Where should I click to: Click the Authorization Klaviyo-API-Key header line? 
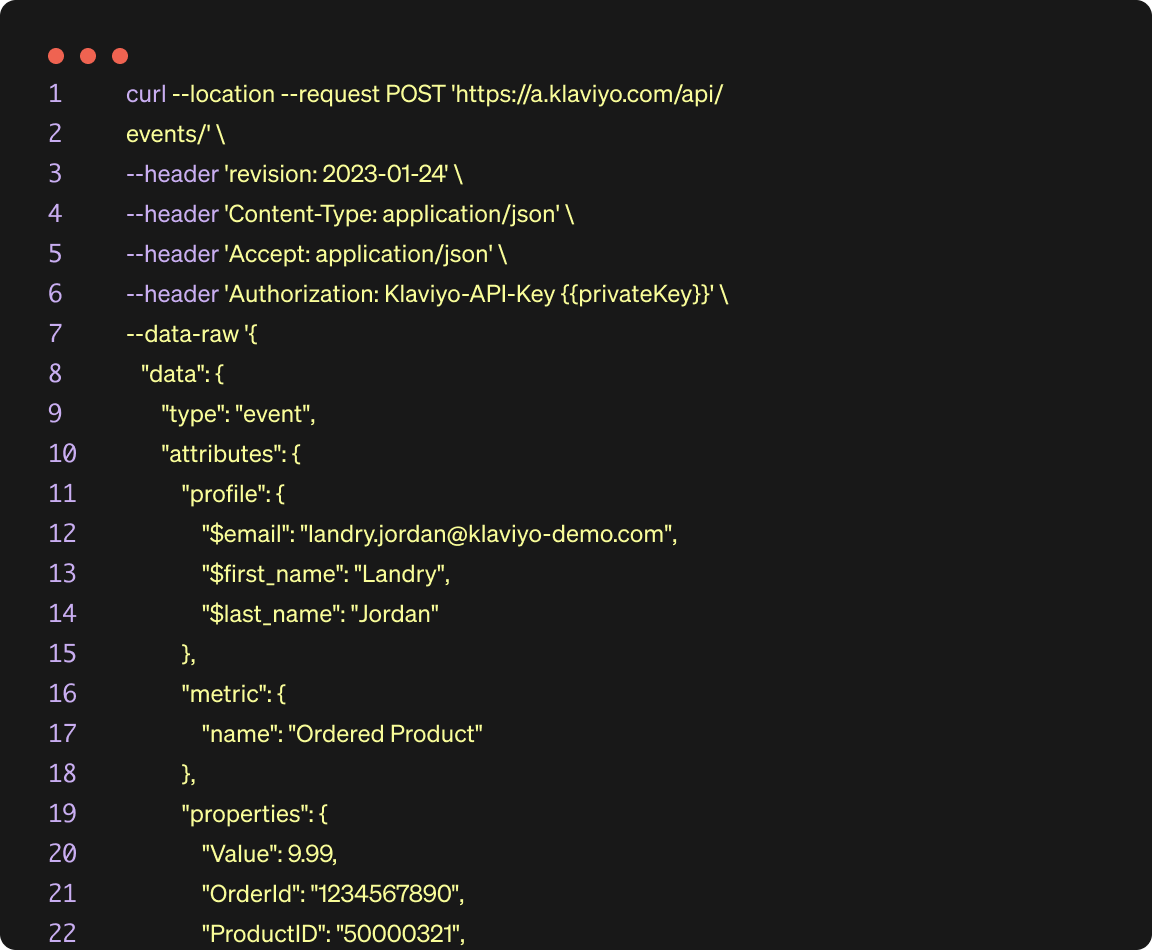(427, 294)
